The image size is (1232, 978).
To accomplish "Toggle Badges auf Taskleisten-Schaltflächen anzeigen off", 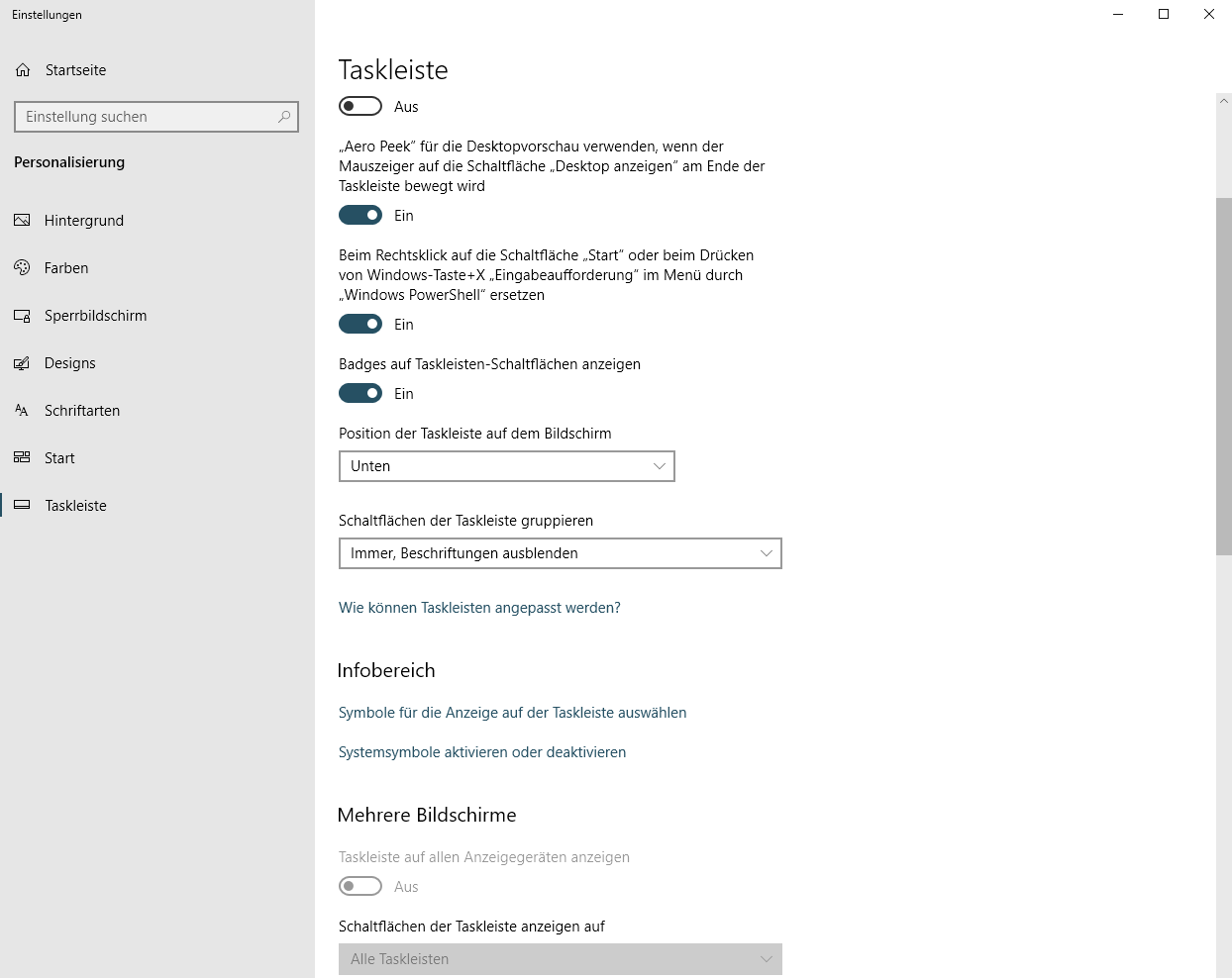I will click(360, 393).
